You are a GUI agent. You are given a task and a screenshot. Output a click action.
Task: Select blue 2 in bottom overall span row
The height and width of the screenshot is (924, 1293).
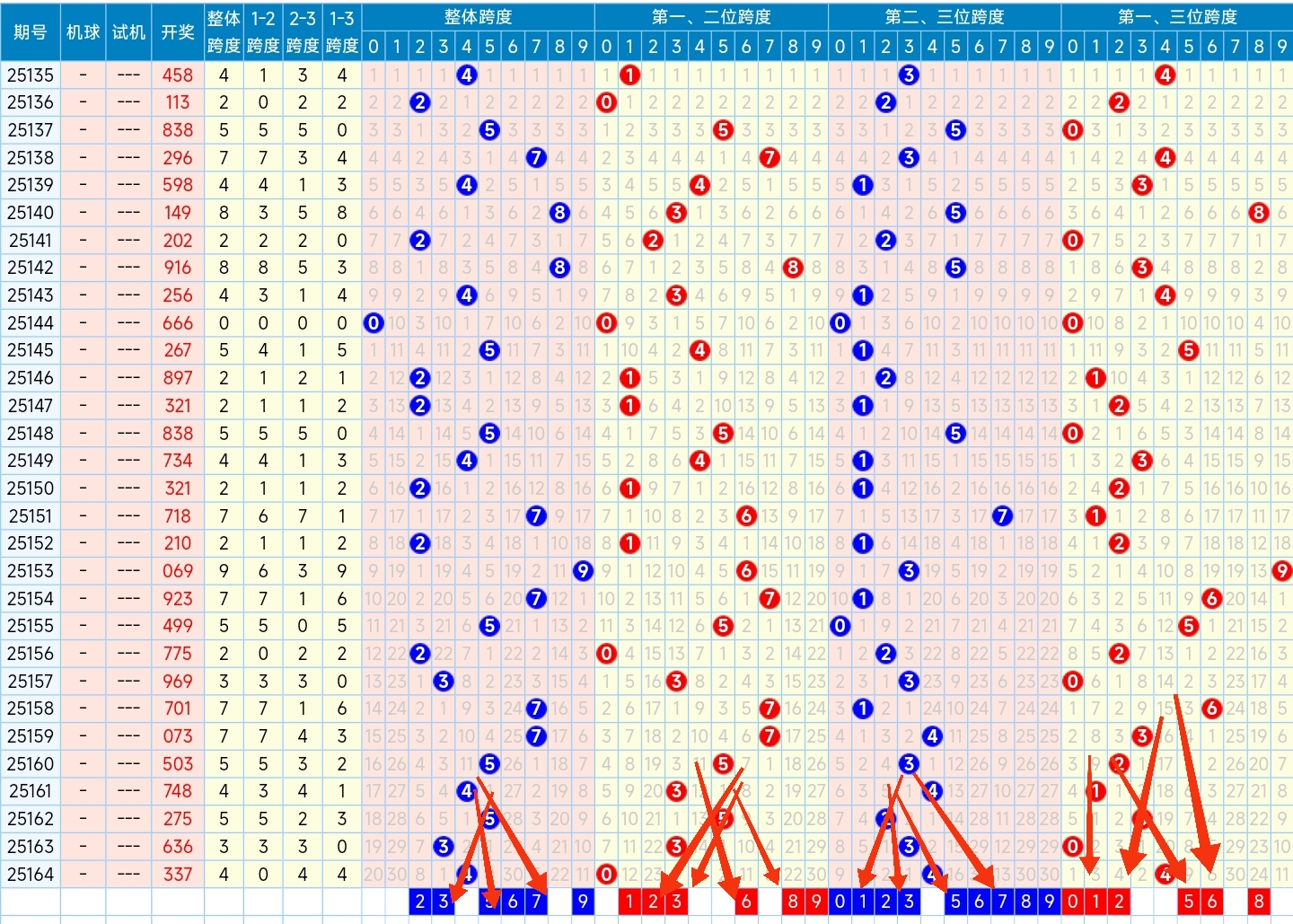click(419, 901)
